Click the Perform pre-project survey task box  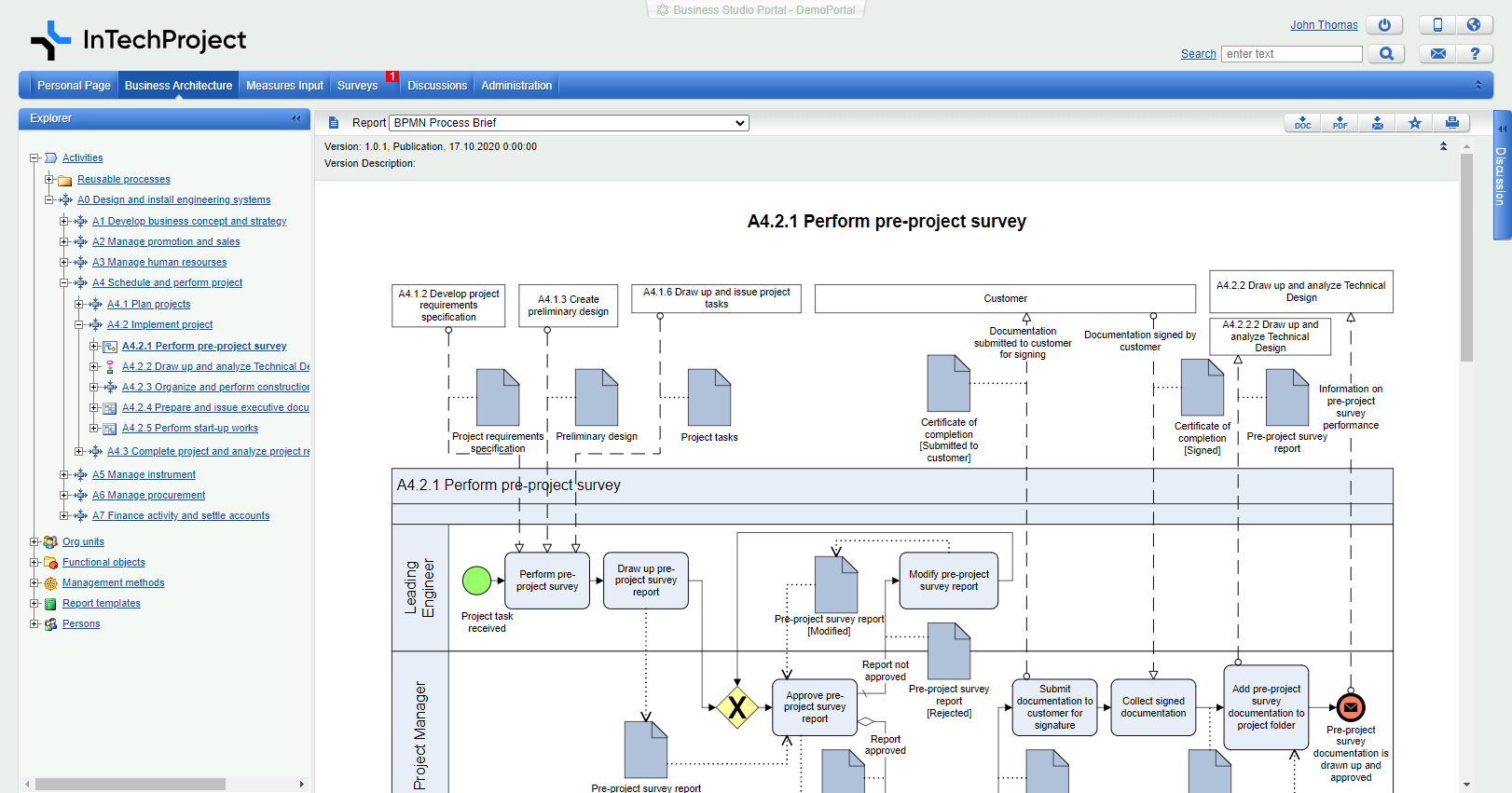point(547,581)
